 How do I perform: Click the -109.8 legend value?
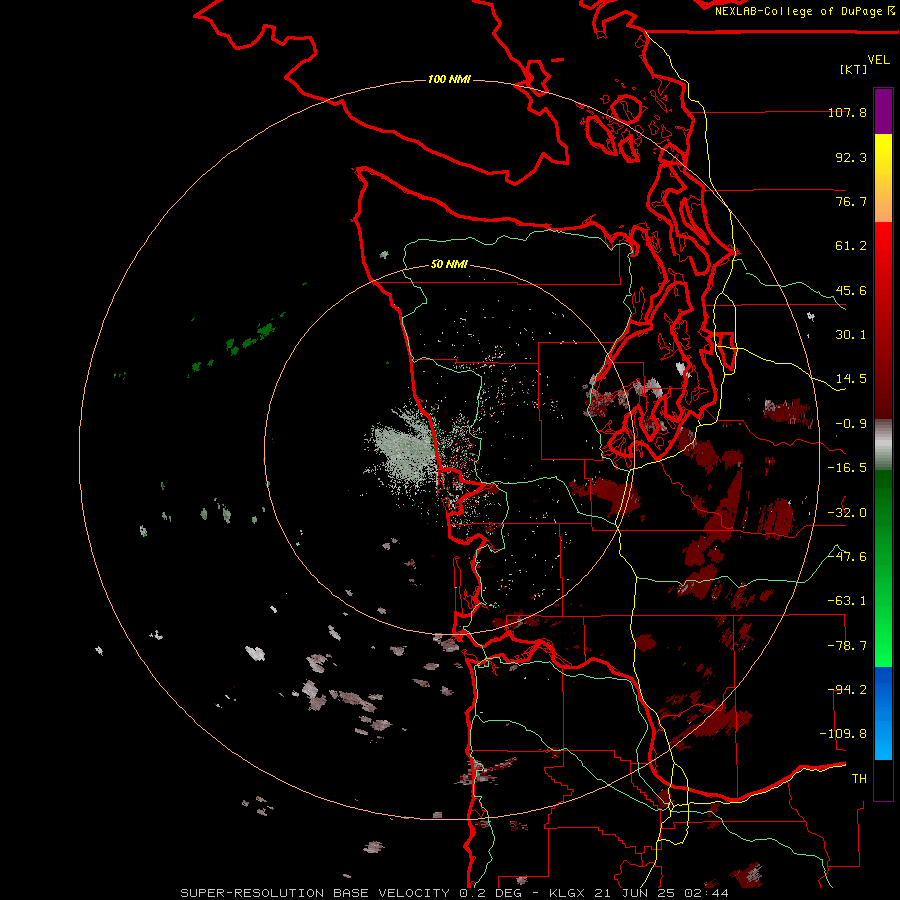843,734
